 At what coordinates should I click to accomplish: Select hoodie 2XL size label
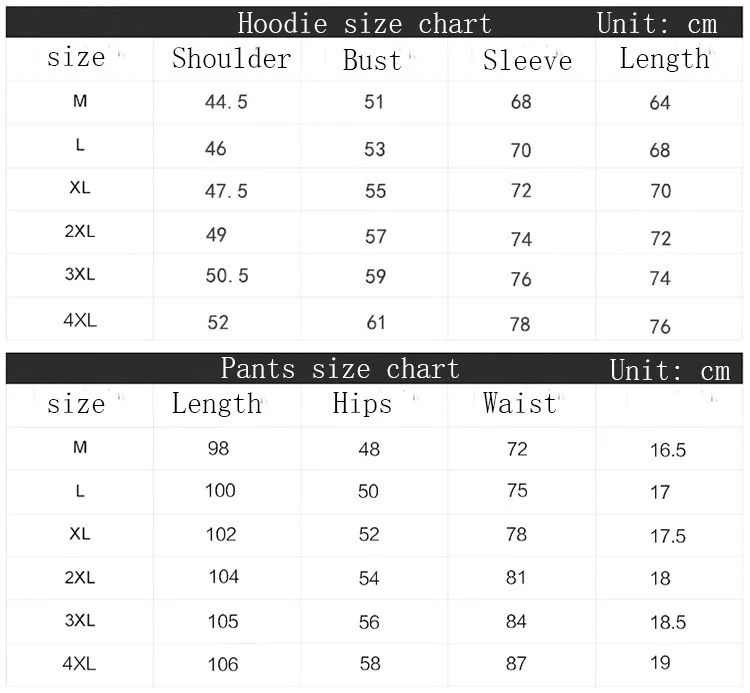(x=80, y=231)
